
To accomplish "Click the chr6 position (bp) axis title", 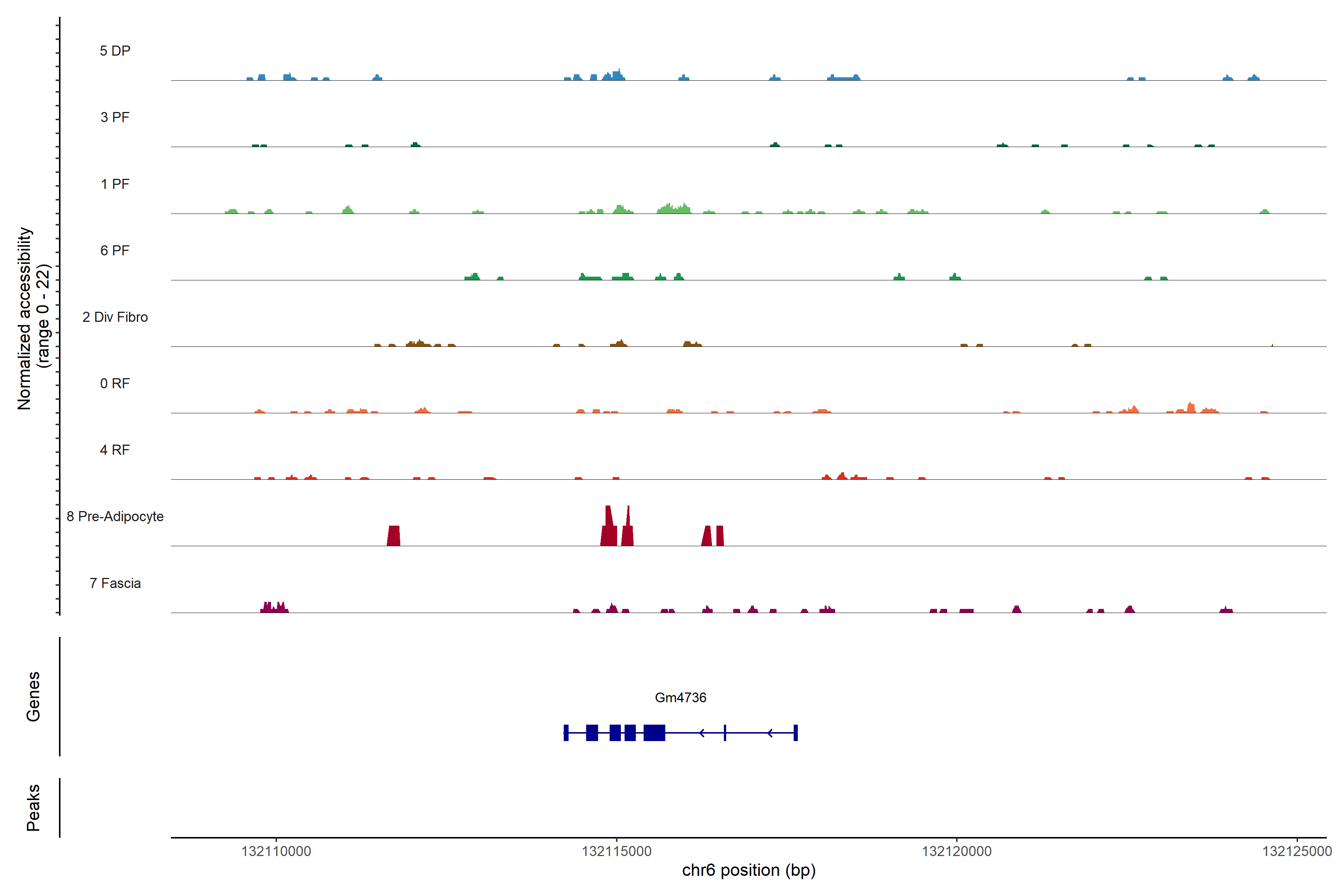I will pos(749,870).
